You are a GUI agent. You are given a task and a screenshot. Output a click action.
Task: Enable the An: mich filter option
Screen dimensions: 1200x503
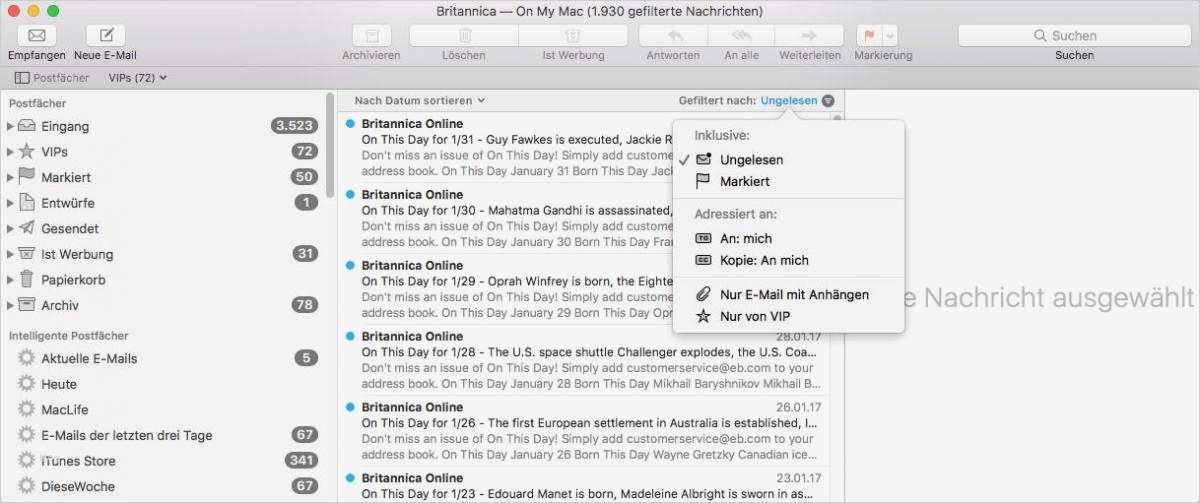[x=788, y=238]
